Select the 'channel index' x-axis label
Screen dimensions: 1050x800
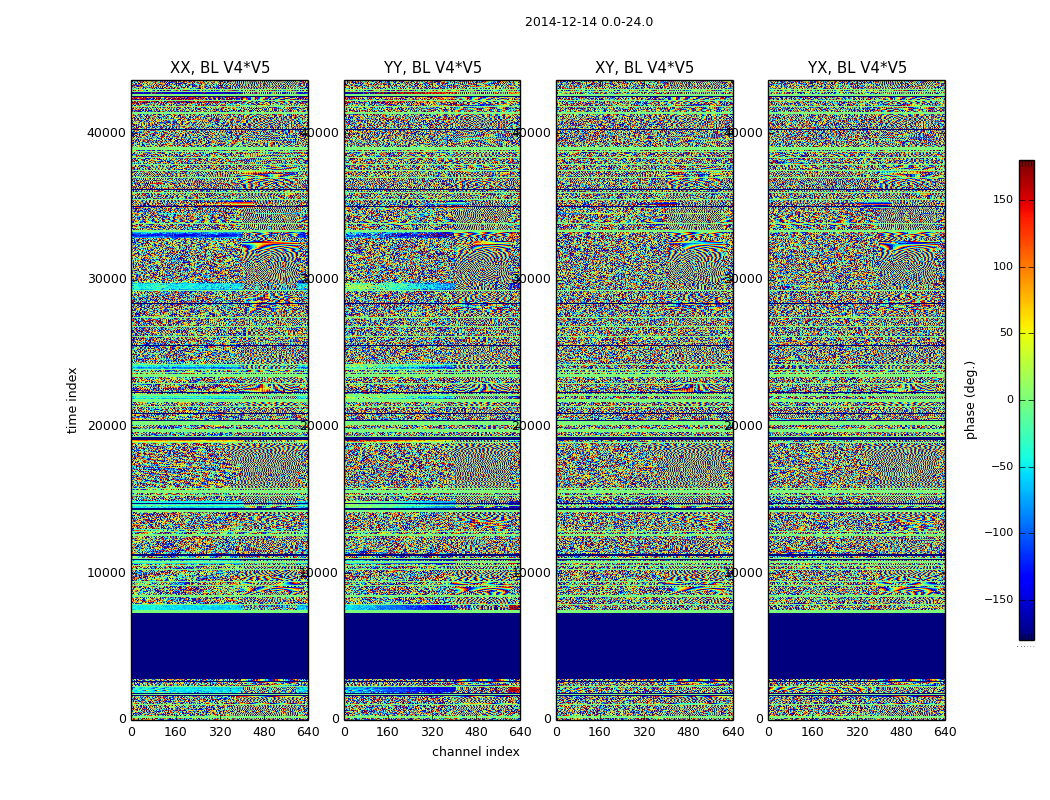[x=475, y=752]
